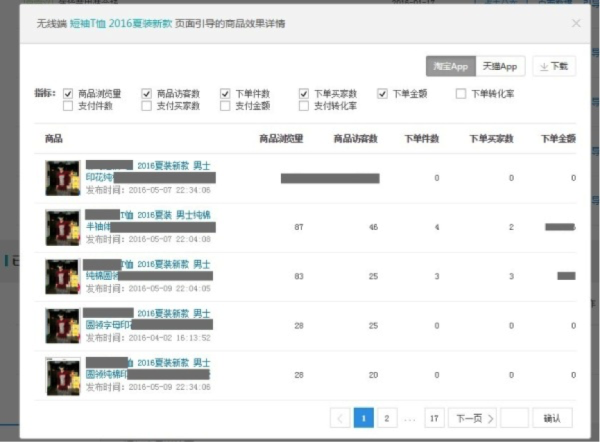This screenshot has height=442, width=600.
Task: Uncheck the 下单件数 checkbox
Action: (x=225, y=93)
